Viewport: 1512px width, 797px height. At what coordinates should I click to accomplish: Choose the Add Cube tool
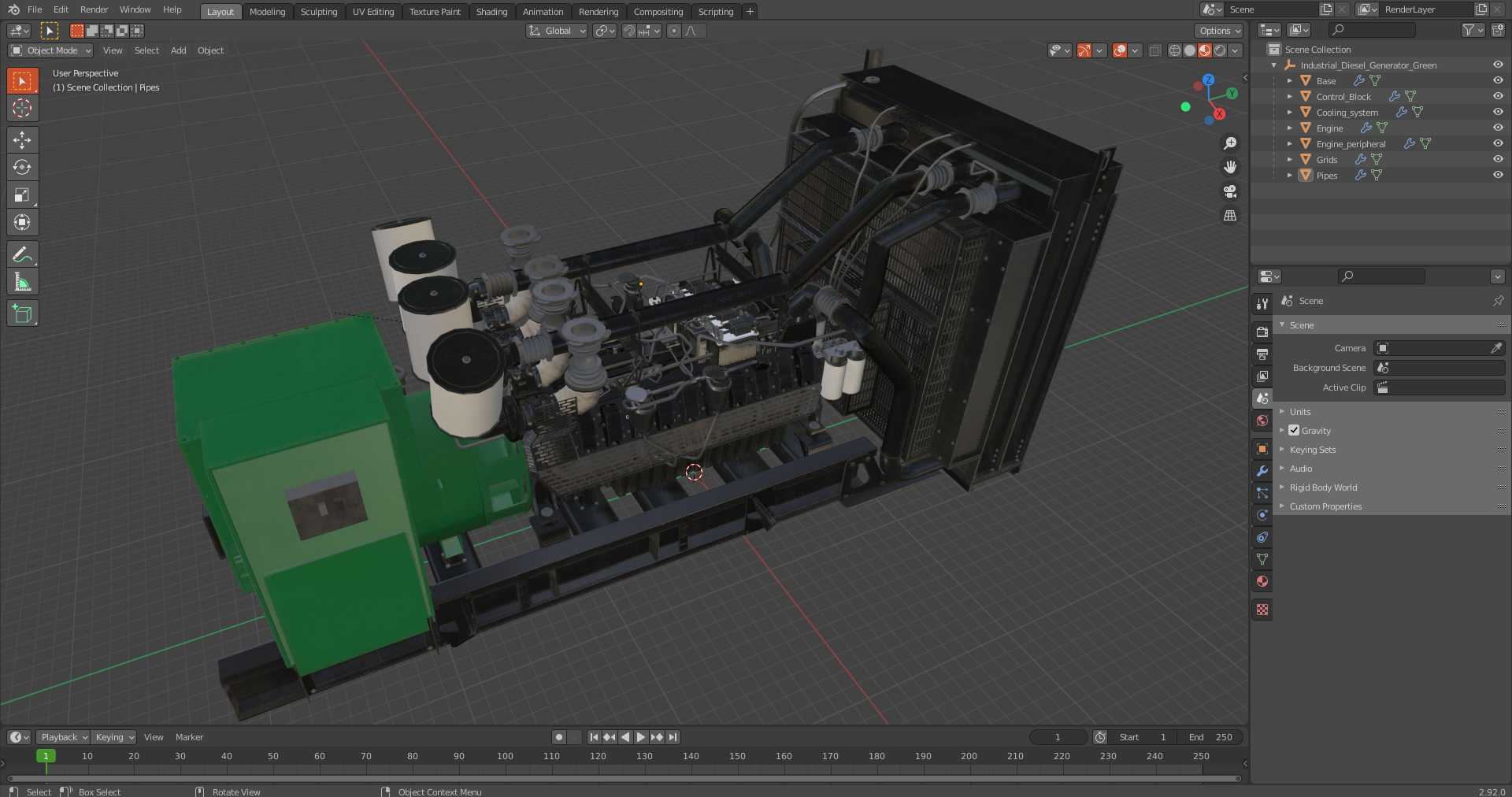(22, 313)
